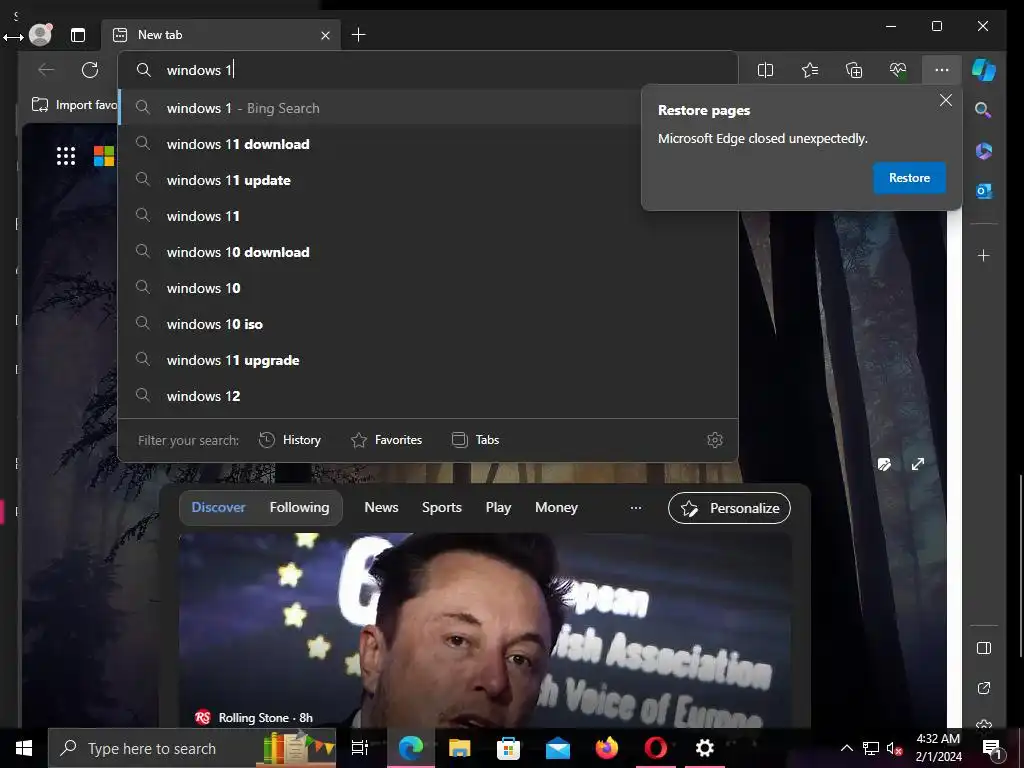Click the Microsoft logo on new tab
Image resolution: width=1024 pixels, height=768 pixels.
pyautogui.click(x=104, y=156)
